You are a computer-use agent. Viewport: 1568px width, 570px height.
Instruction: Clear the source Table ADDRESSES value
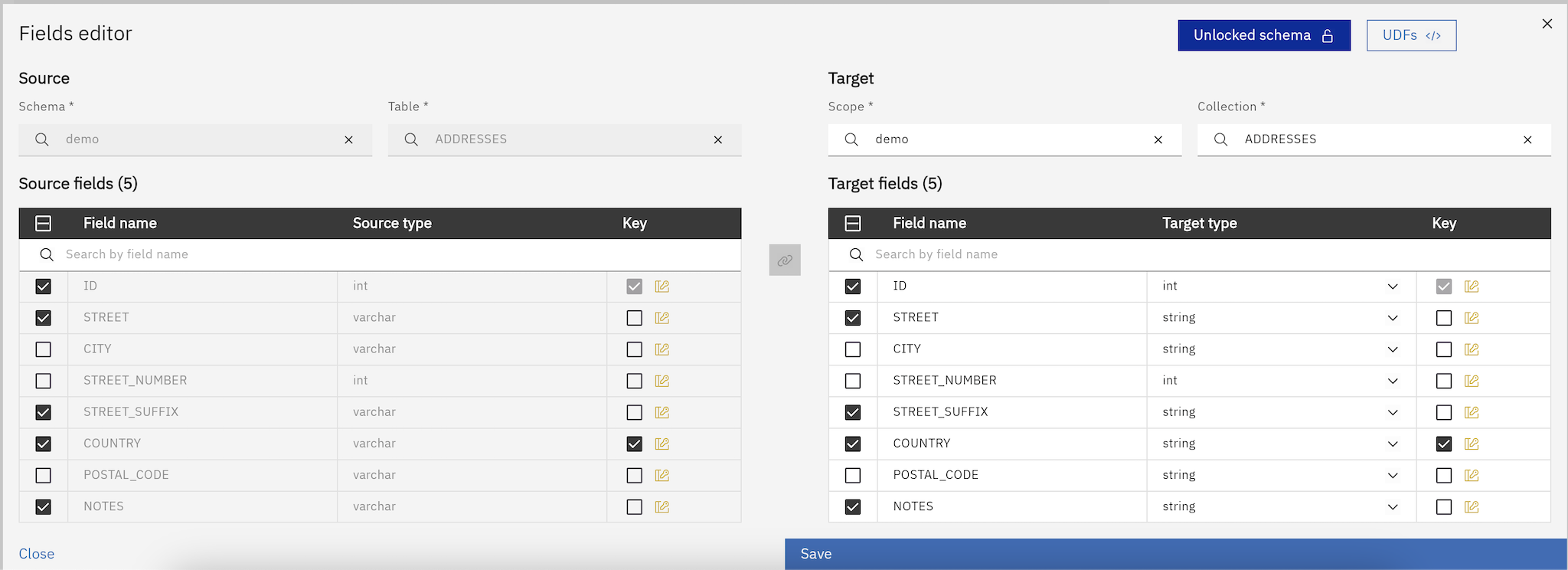point(718,139)
